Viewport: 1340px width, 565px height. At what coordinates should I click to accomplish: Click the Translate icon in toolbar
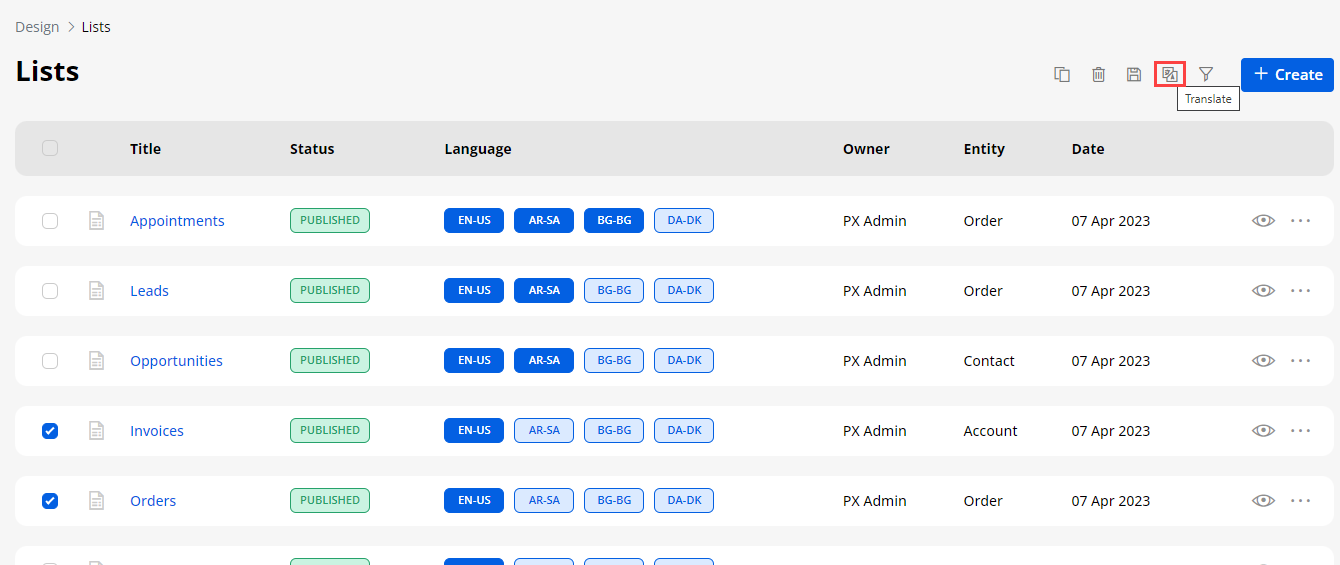pyautogui.click(x=1169, y=74)
